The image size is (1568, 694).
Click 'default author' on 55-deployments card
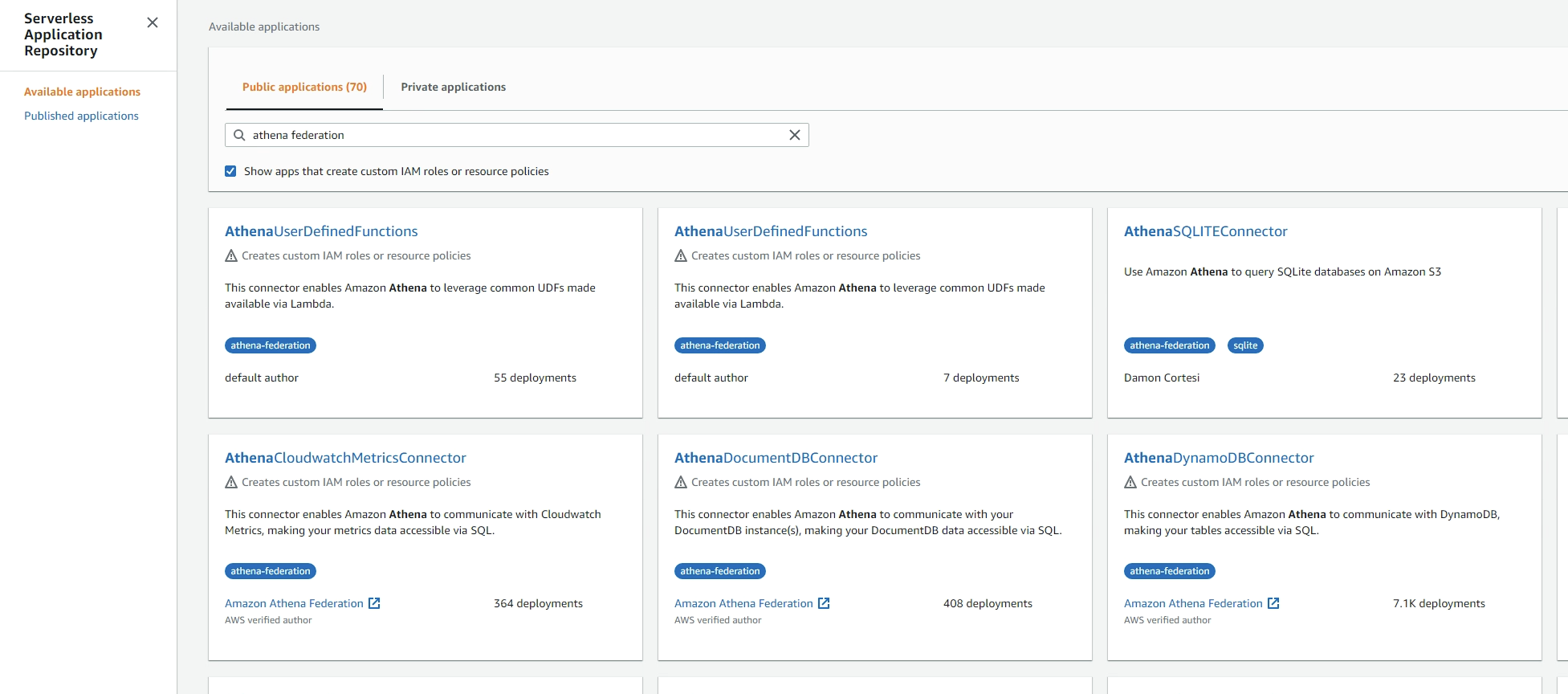click(262, 378)
